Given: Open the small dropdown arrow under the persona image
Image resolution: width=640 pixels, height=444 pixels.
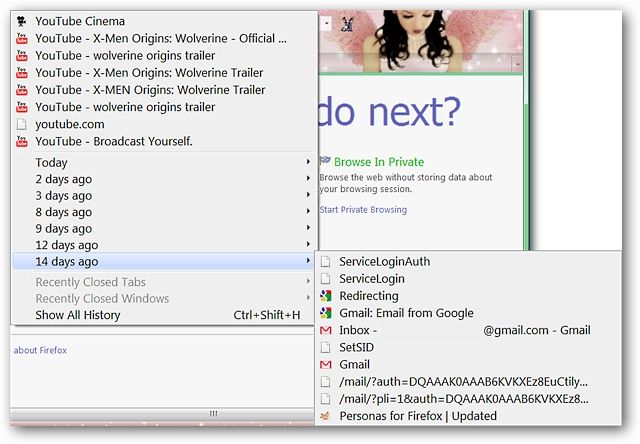Looking at the screenshot, I should 518,64.
